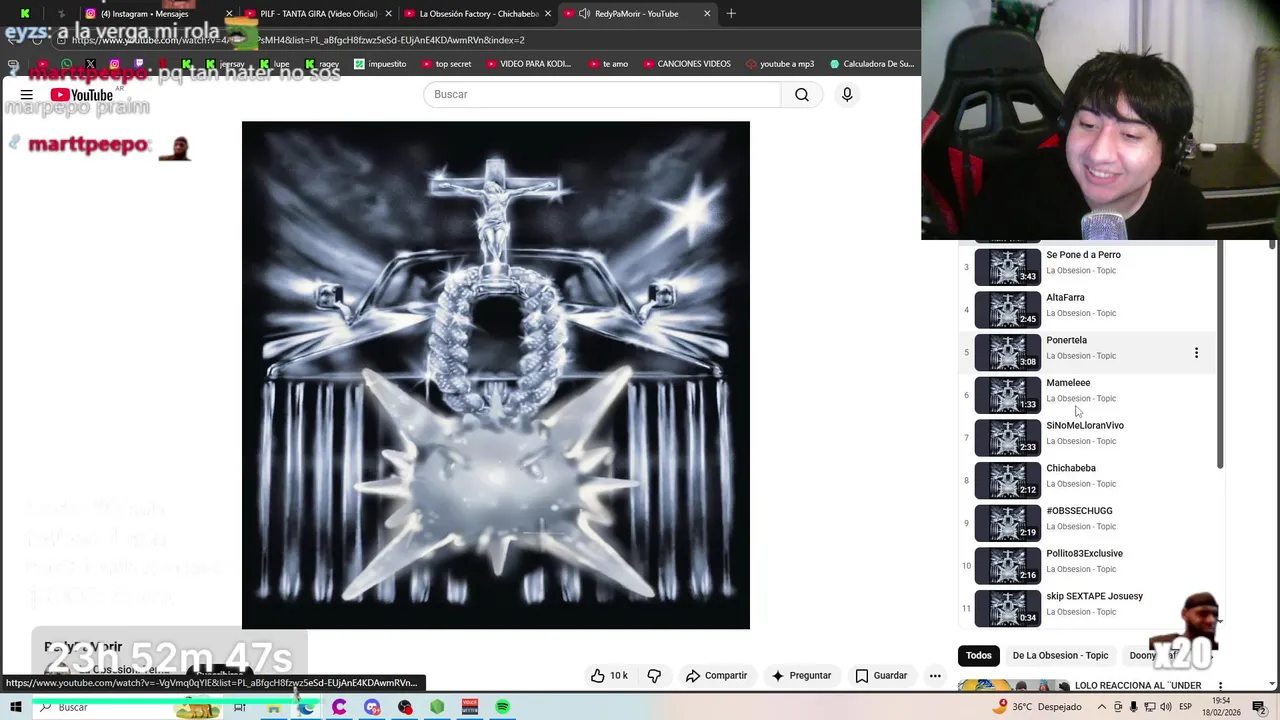1280x720 pixels.
Task: Open the X bookmark icon
Action: point(90,64)
